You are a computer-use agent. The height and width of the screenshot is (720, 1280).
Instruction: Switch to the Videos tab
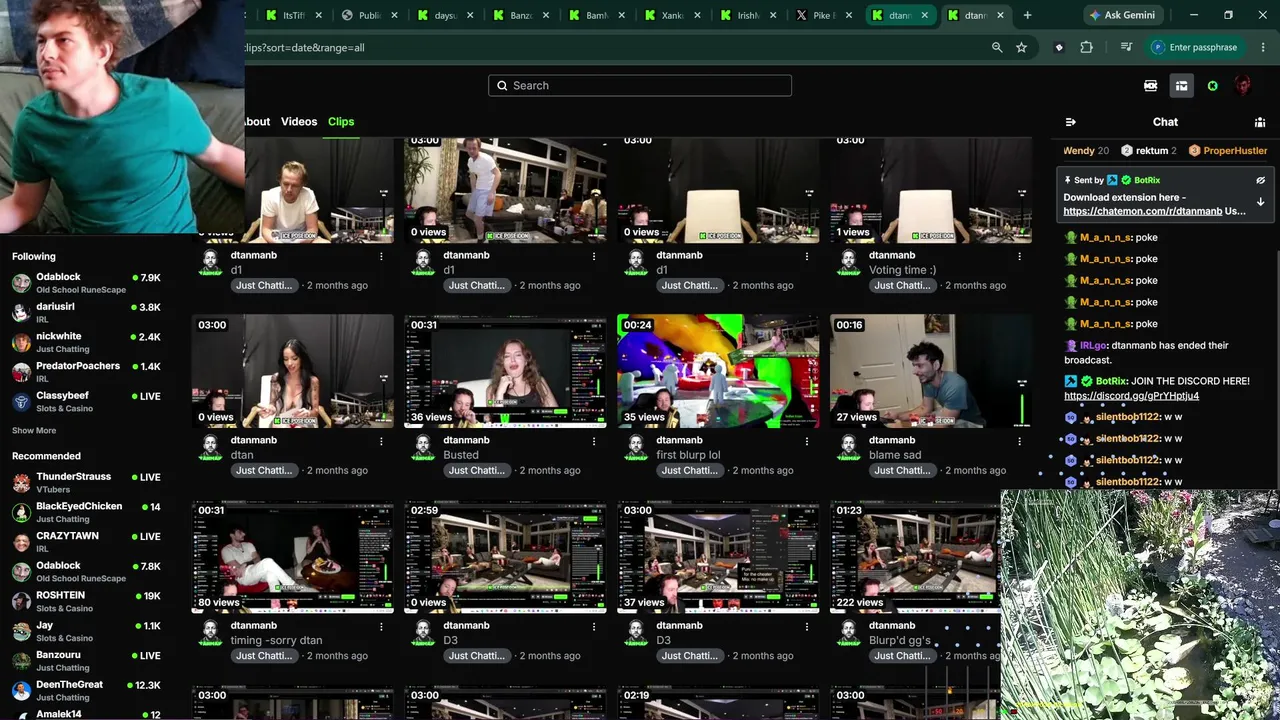(x=299, y=122)
